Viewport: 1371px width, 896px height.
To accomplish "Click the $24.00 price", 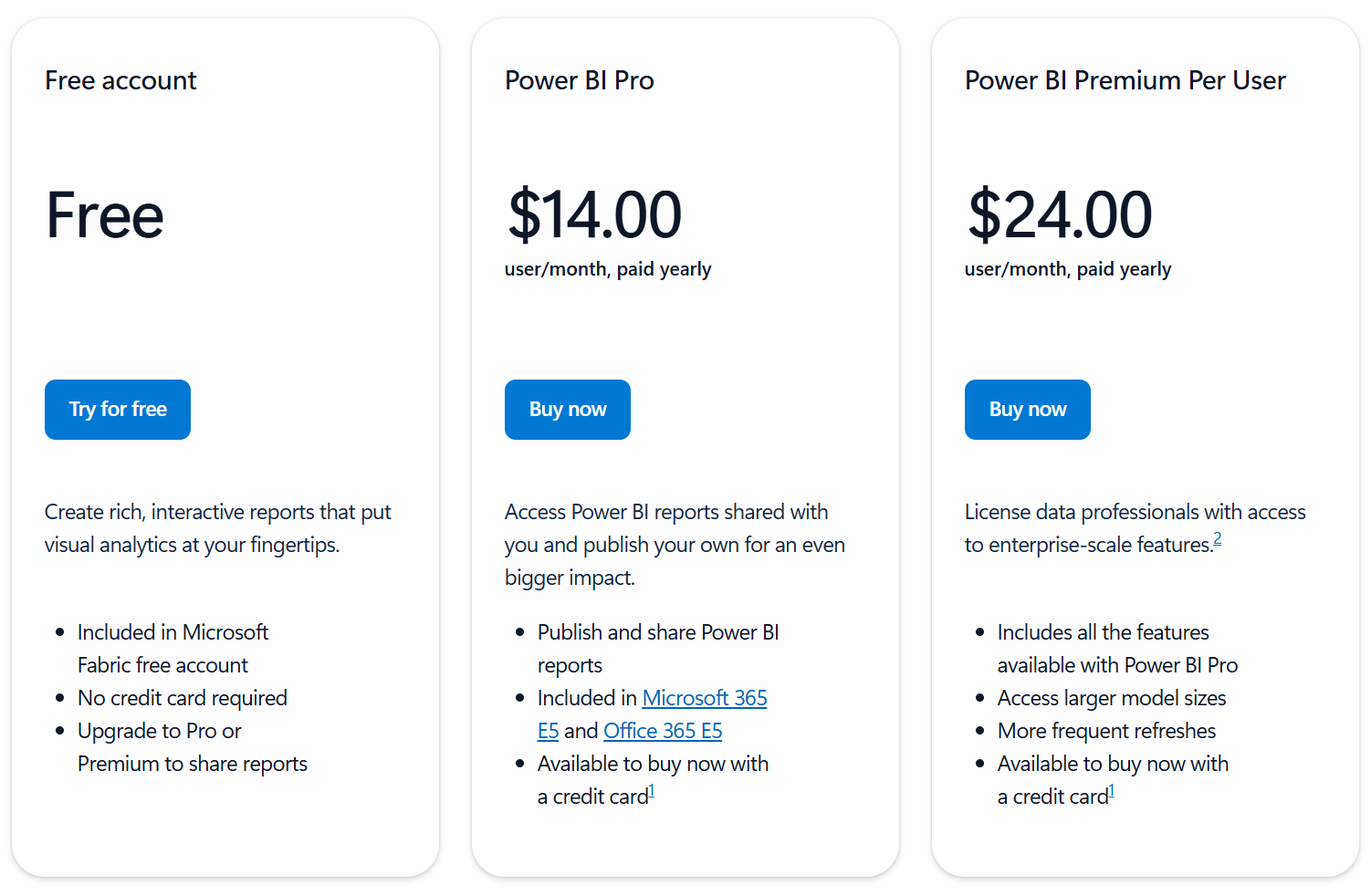I will [x=1060, y=215].
